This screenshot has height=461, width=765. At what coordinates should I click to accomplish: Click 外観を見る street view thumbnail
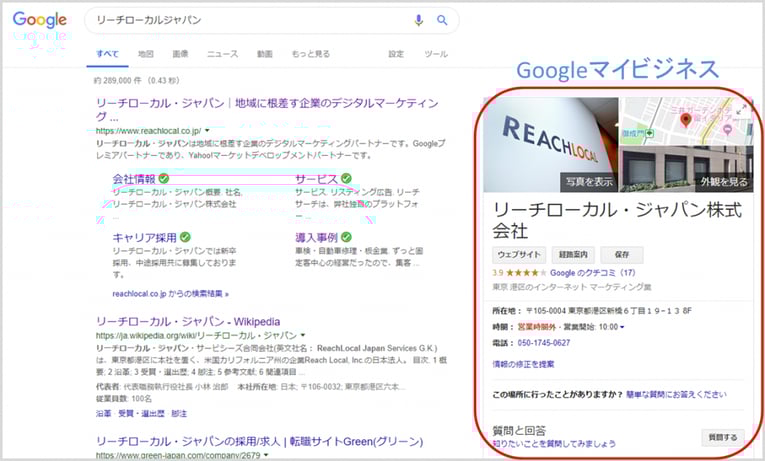(724, 182)
